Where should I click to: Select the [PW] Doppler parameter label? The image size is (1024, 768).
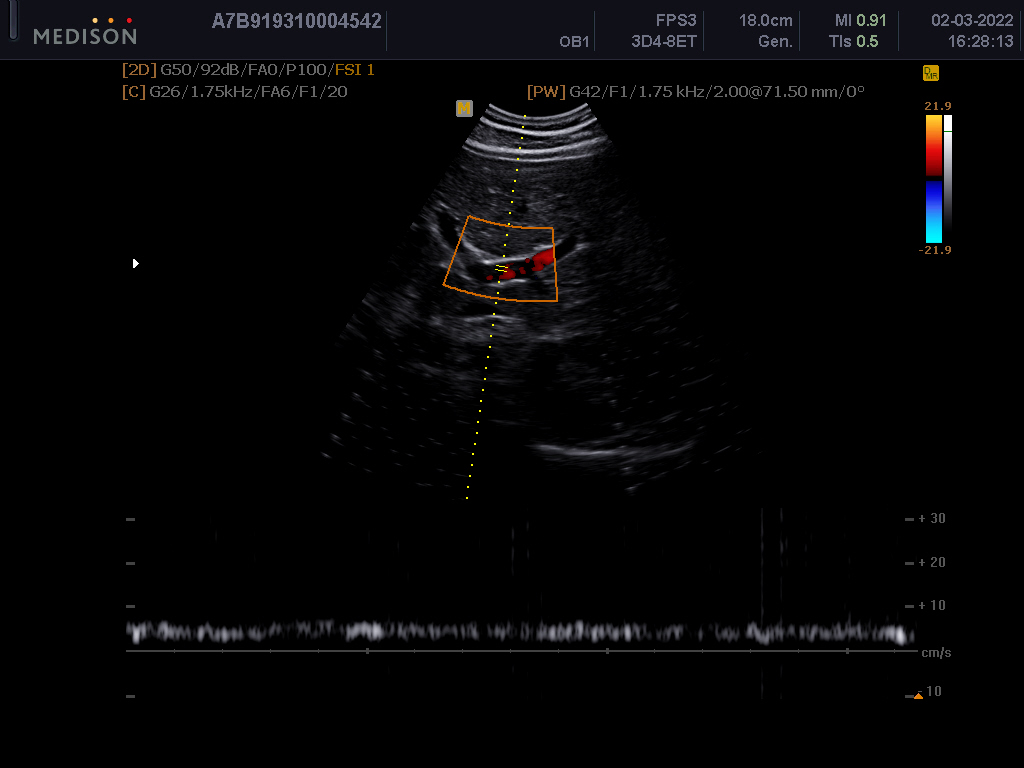(x=547, y=91)
